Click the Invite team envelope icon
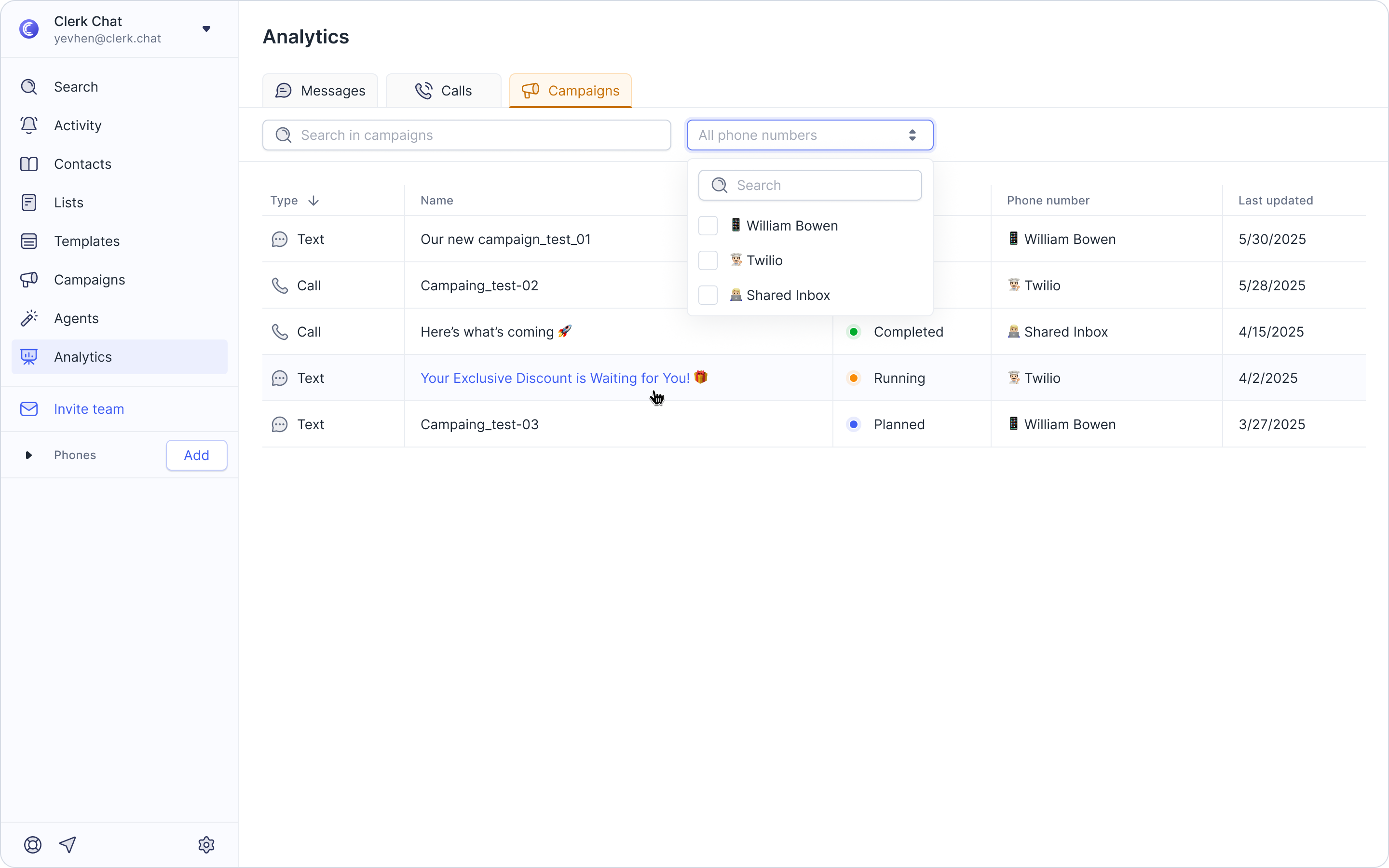1389x868 pixels. (x=29, y=409)
